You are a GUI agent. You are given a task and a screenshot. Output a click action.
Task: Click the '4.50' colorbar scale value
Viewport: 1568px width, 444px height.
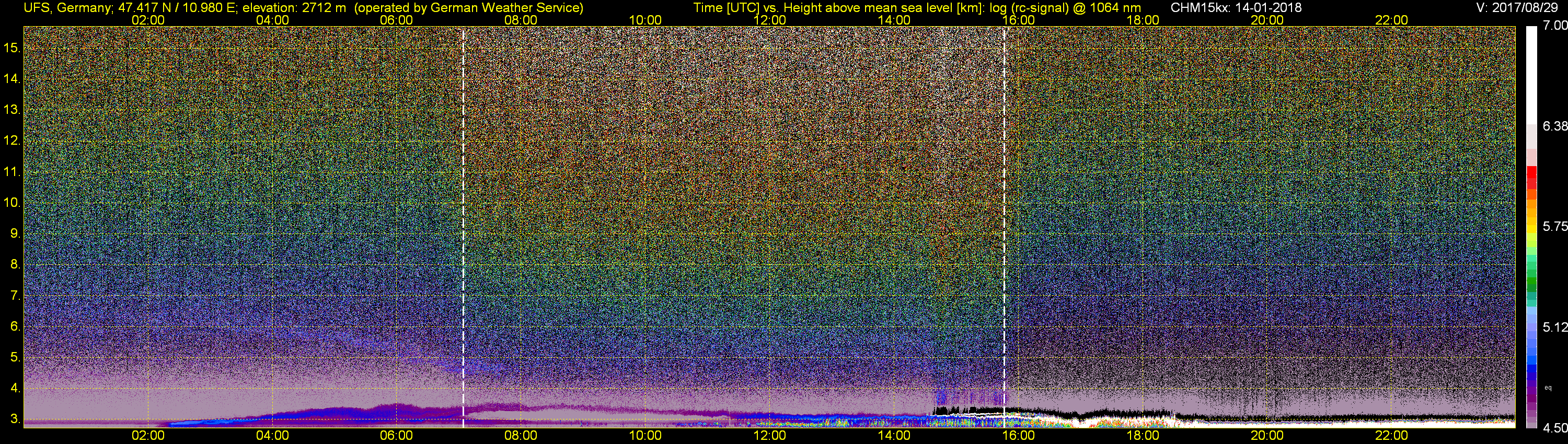(1555, 428)
